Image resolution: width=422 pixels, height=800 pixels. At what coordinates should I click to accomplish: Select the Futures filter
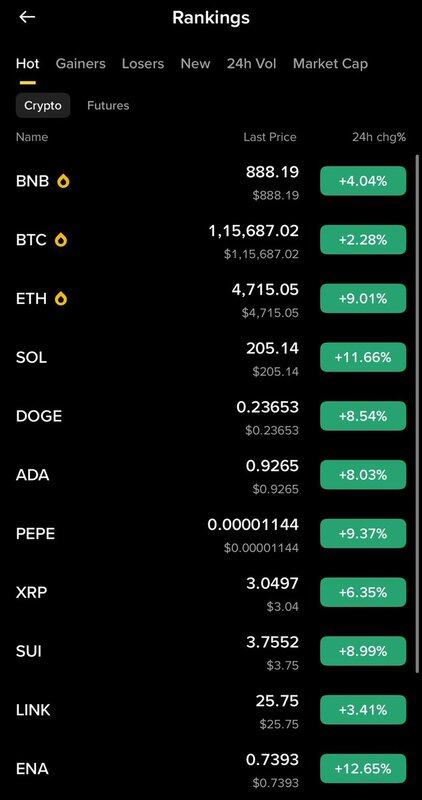108,106
